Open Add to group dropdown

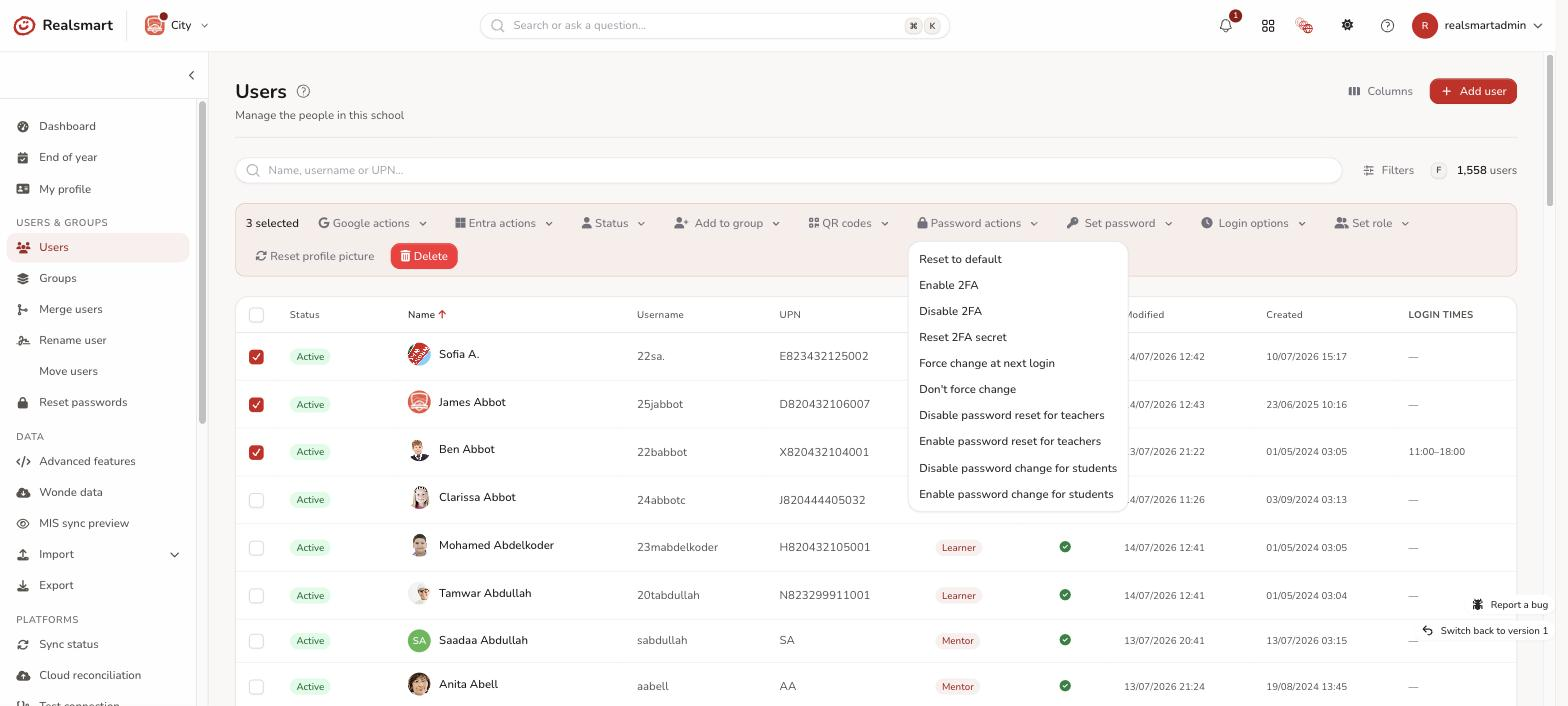pyautogui.click(x=727, y=223)
